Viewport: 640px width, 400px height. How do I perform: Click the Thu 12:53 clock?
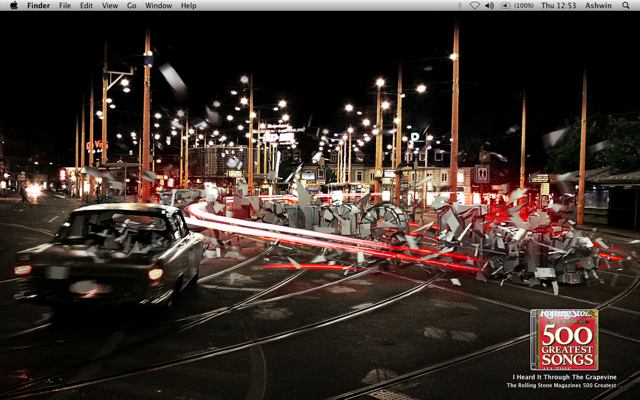[558, 5]
